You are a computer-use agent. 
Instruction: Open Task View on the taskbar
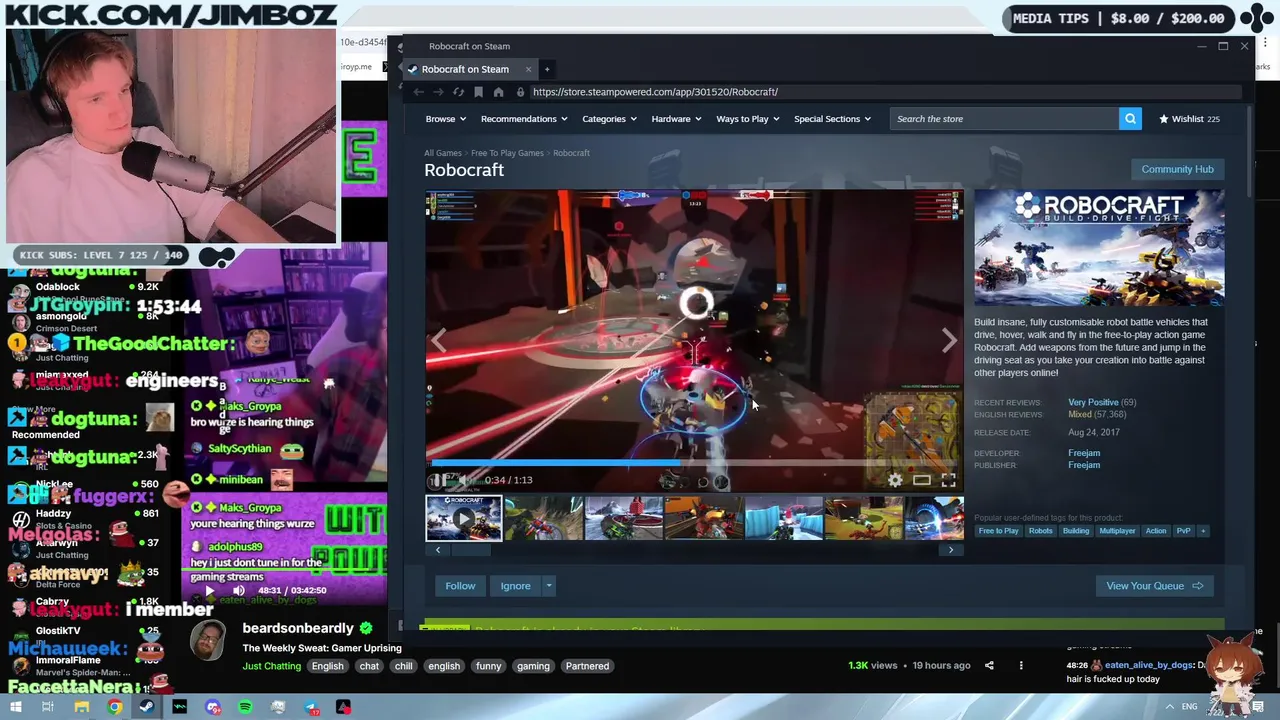pos(47,707)
